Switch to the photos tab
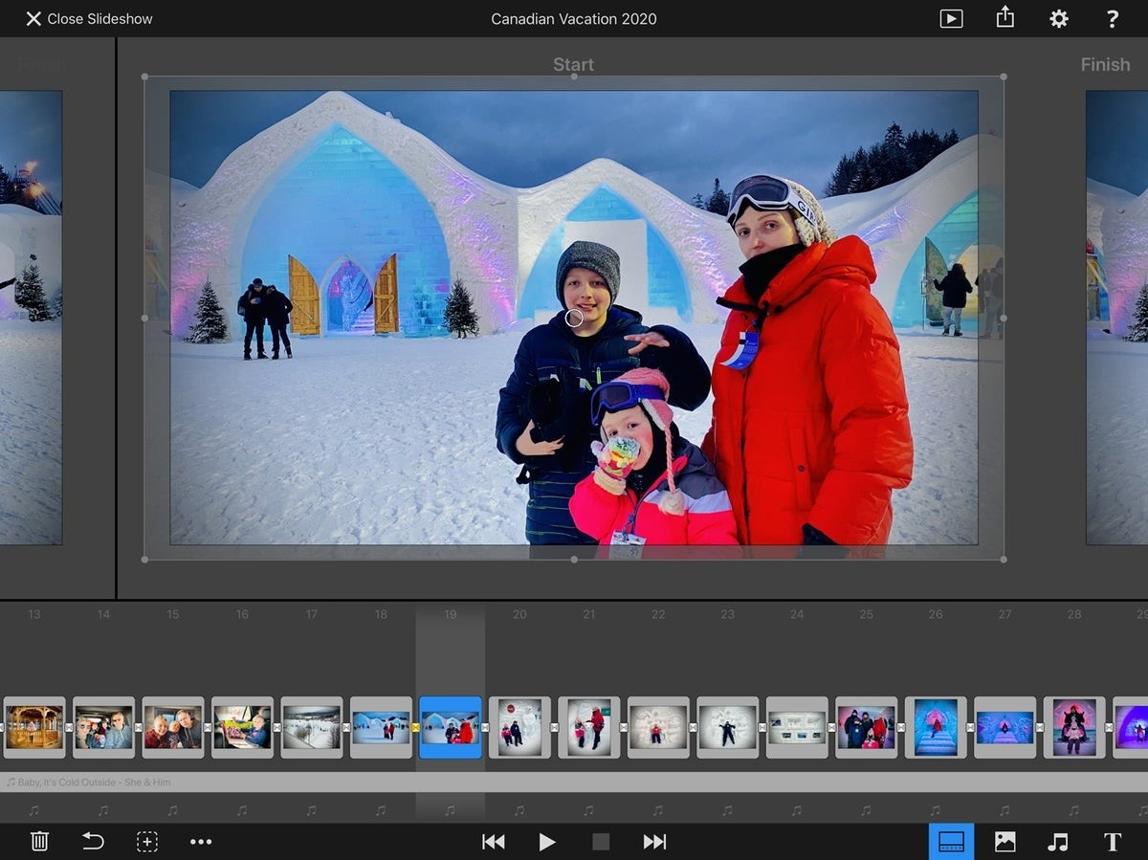Image resolution: width=1148 pixels, height=860 pixels. tap(1005, 842)
